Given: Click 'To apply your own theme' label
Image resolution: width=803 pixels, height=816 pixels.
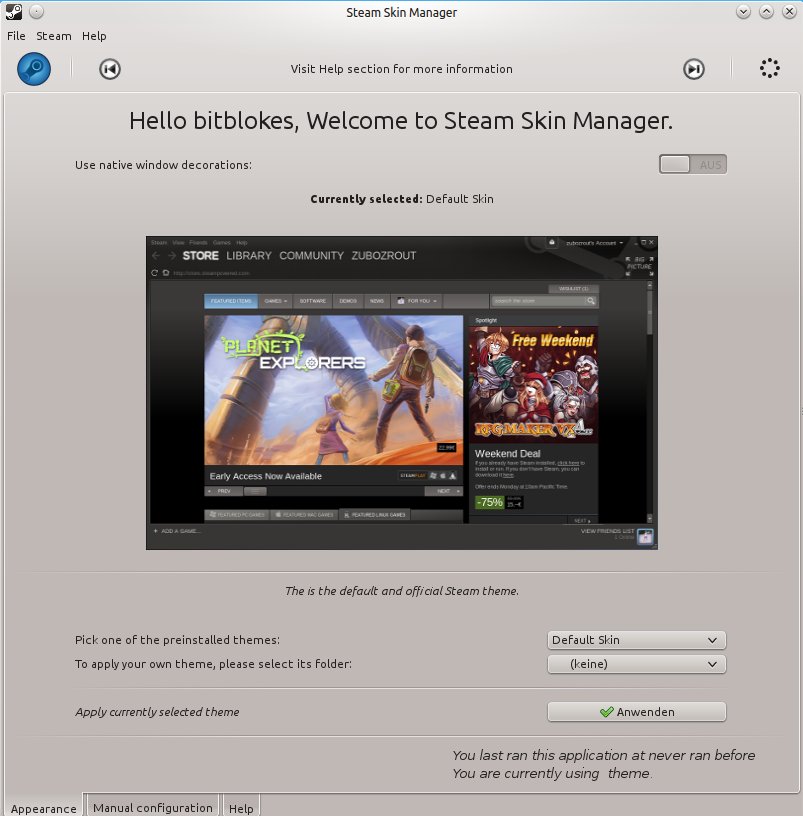Looking at the screenshot, I should click(x=213, y=664).
